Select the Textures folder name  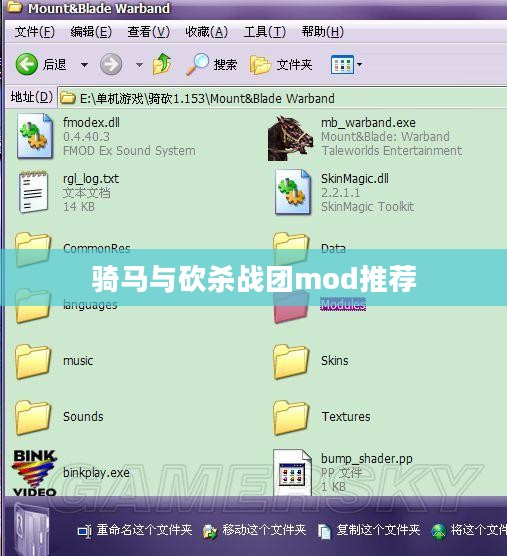click(346, 417)
